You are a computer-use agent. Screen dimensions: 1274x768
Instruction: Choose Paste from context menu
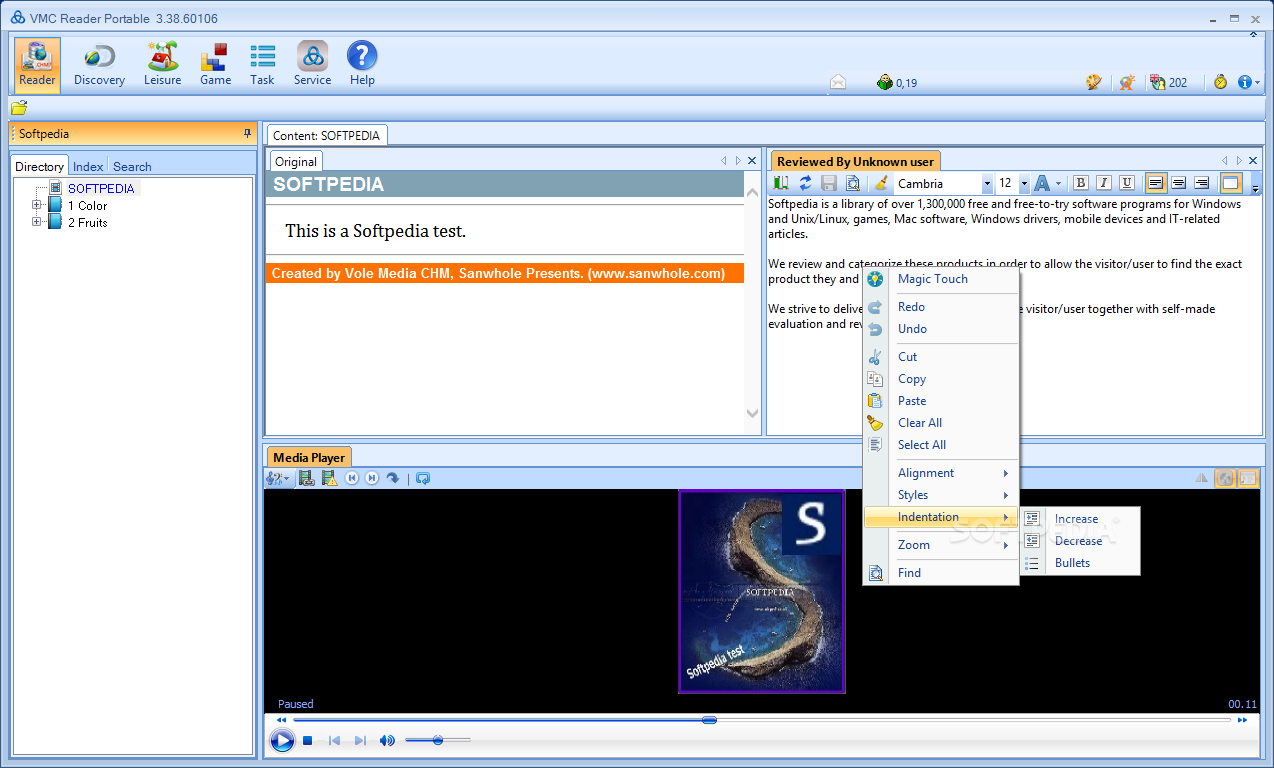(941, 401)
